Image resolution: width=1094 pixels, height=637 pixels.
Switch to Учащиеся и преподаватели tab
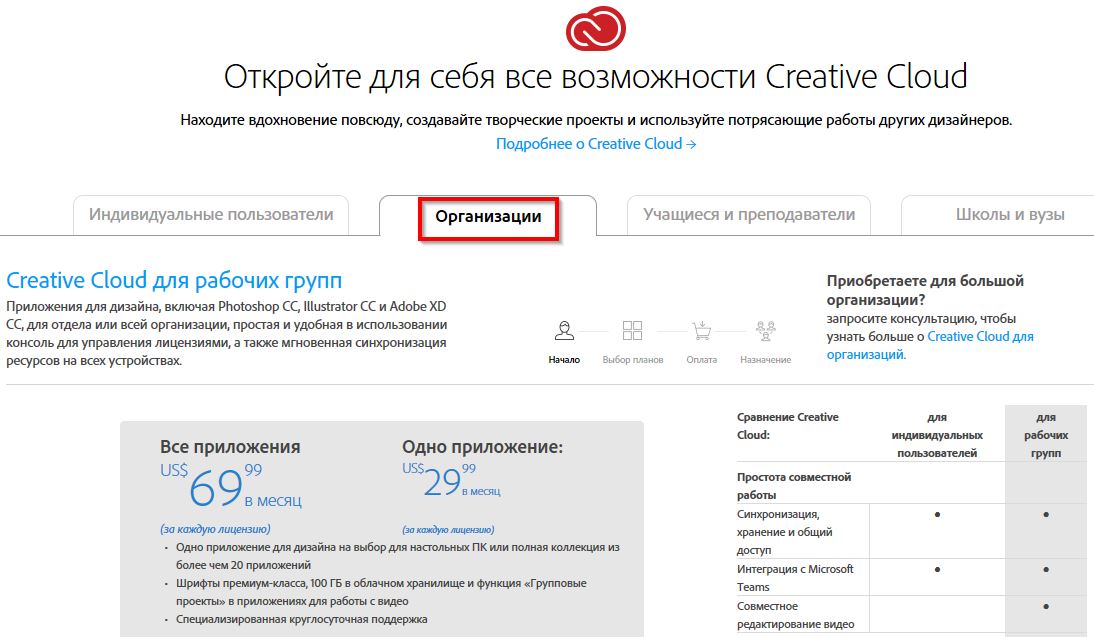pyautogui.click(x=748, y=215)
